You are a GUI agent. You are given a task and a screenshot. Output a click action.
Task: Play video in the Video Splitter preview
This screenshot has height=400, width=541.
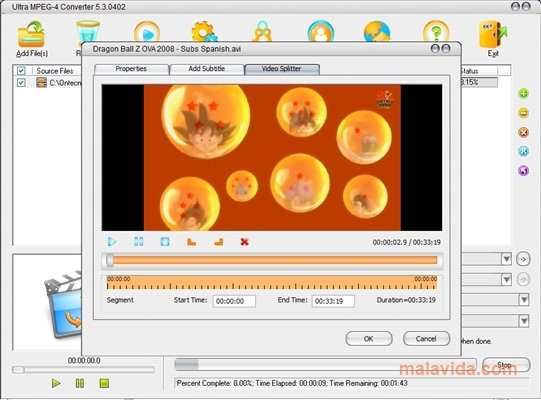[x=112, y=242]
